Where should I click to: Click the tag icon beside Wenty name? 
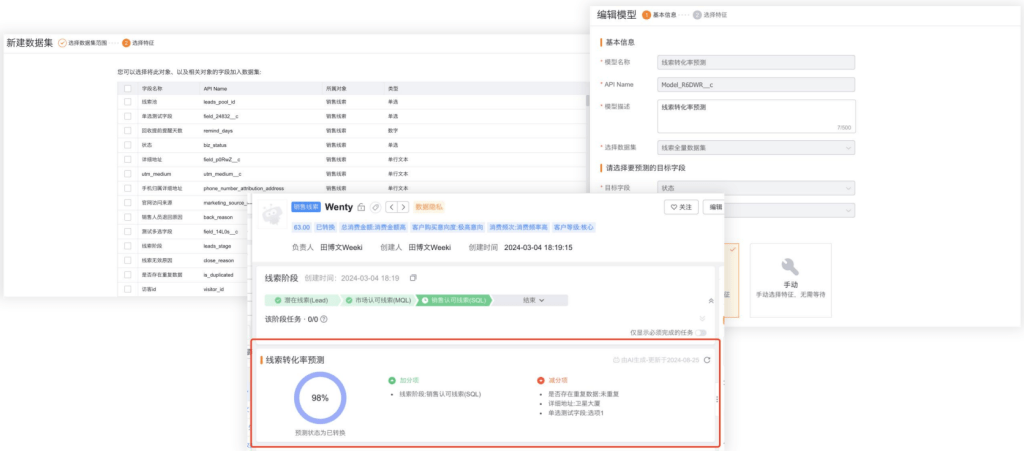click(375, 207)
